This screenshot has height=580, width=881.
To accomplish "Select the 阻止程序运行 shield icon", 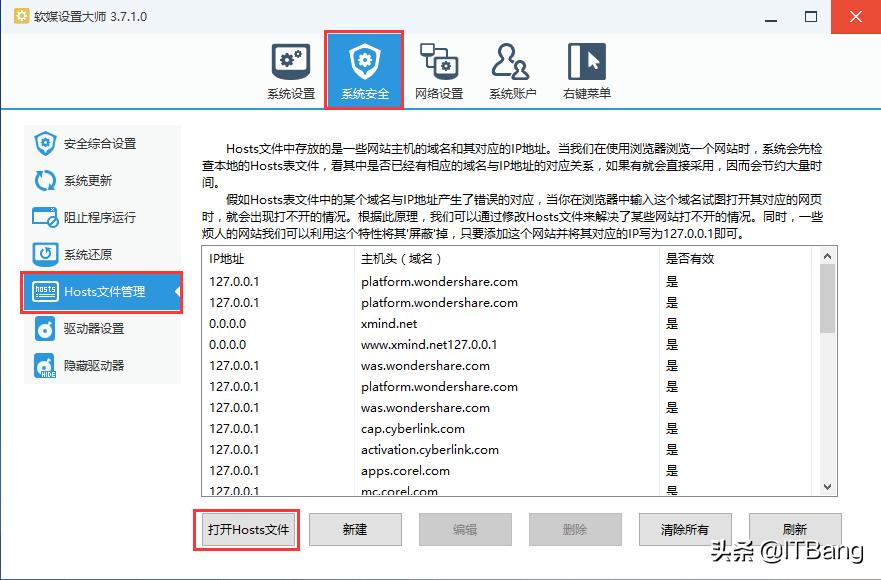I will (95, 217).
